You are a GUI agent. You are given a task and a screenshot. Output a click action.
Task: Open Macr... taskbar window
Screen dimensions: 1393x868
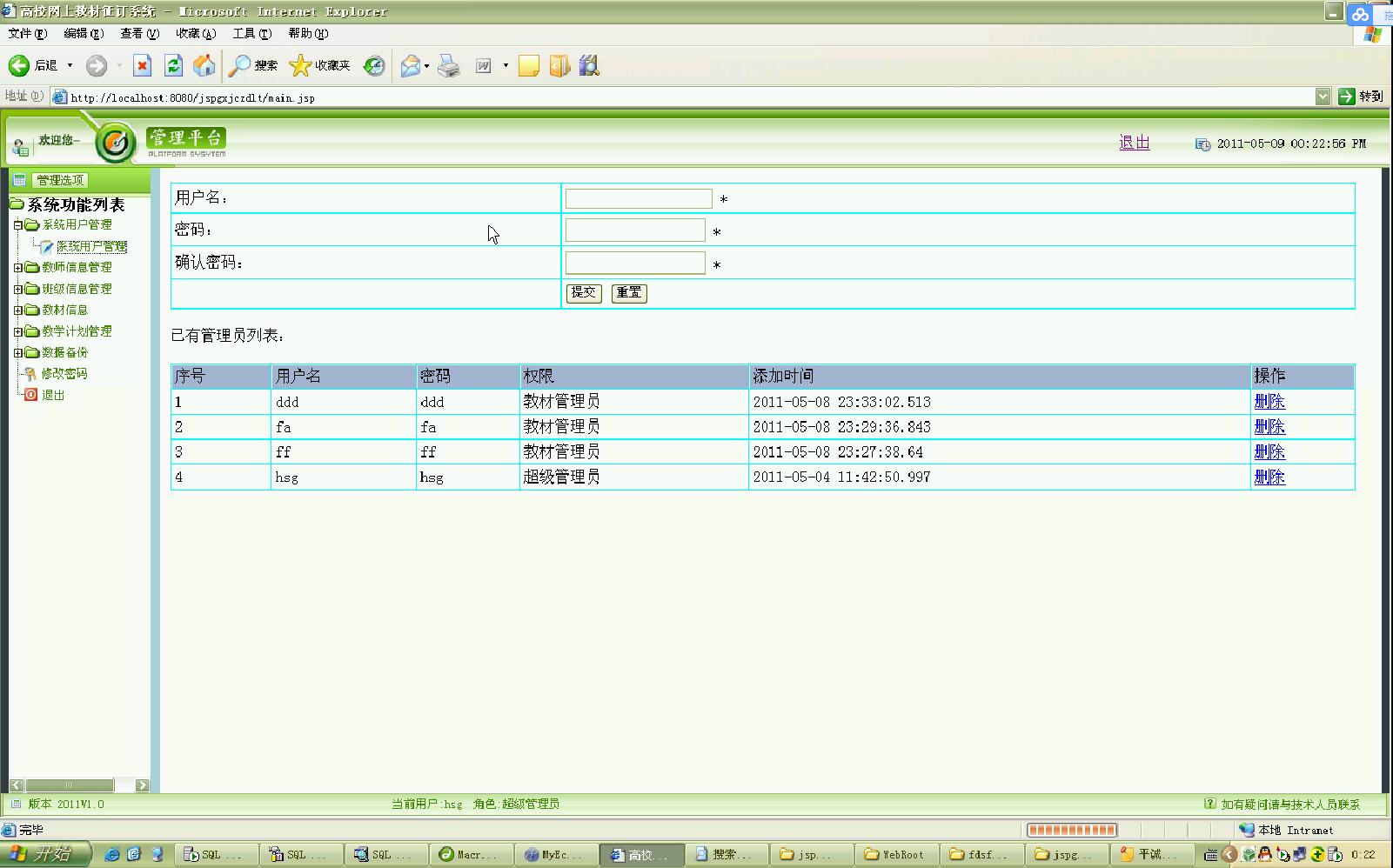(472, 855)
